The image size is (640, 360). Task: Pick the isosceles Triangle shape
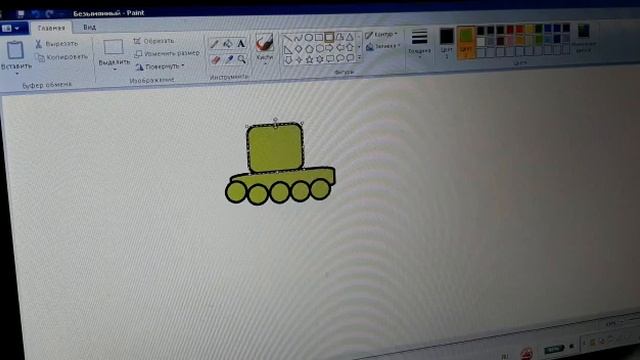point(349,37)
